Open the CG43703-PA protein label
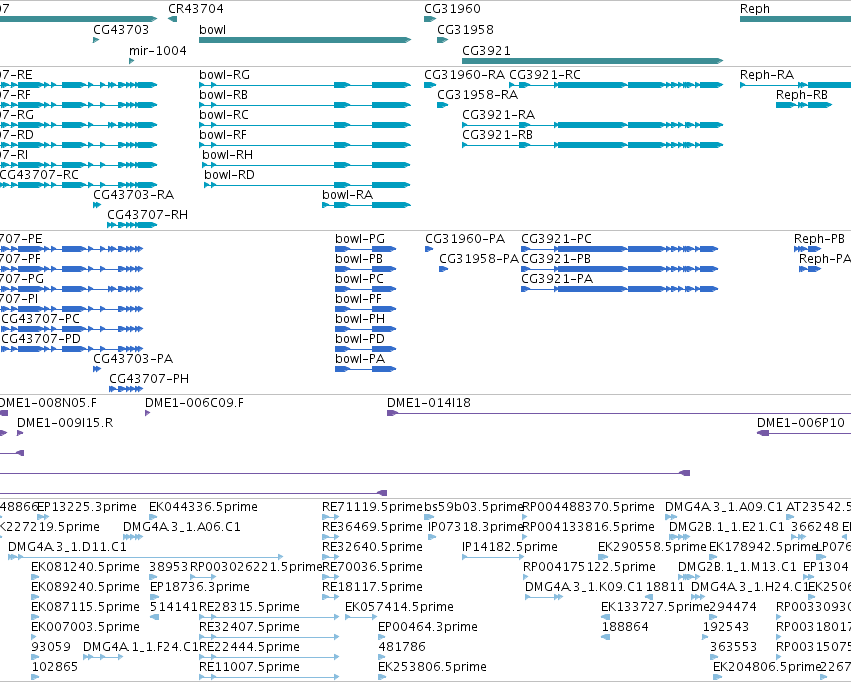Screen dimensions: 851x682 click(133, 360)
